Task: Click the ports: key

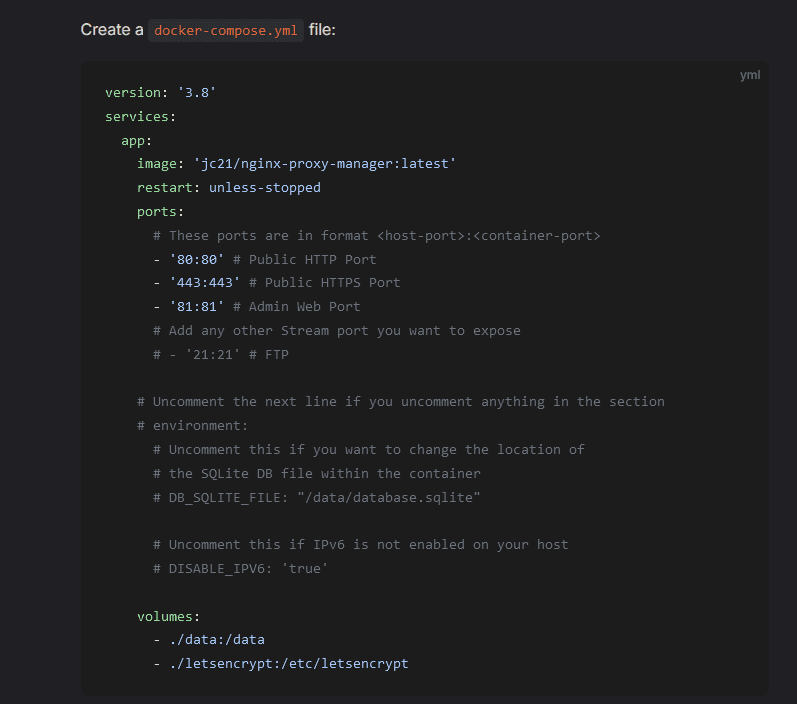Action: [161, 211]
